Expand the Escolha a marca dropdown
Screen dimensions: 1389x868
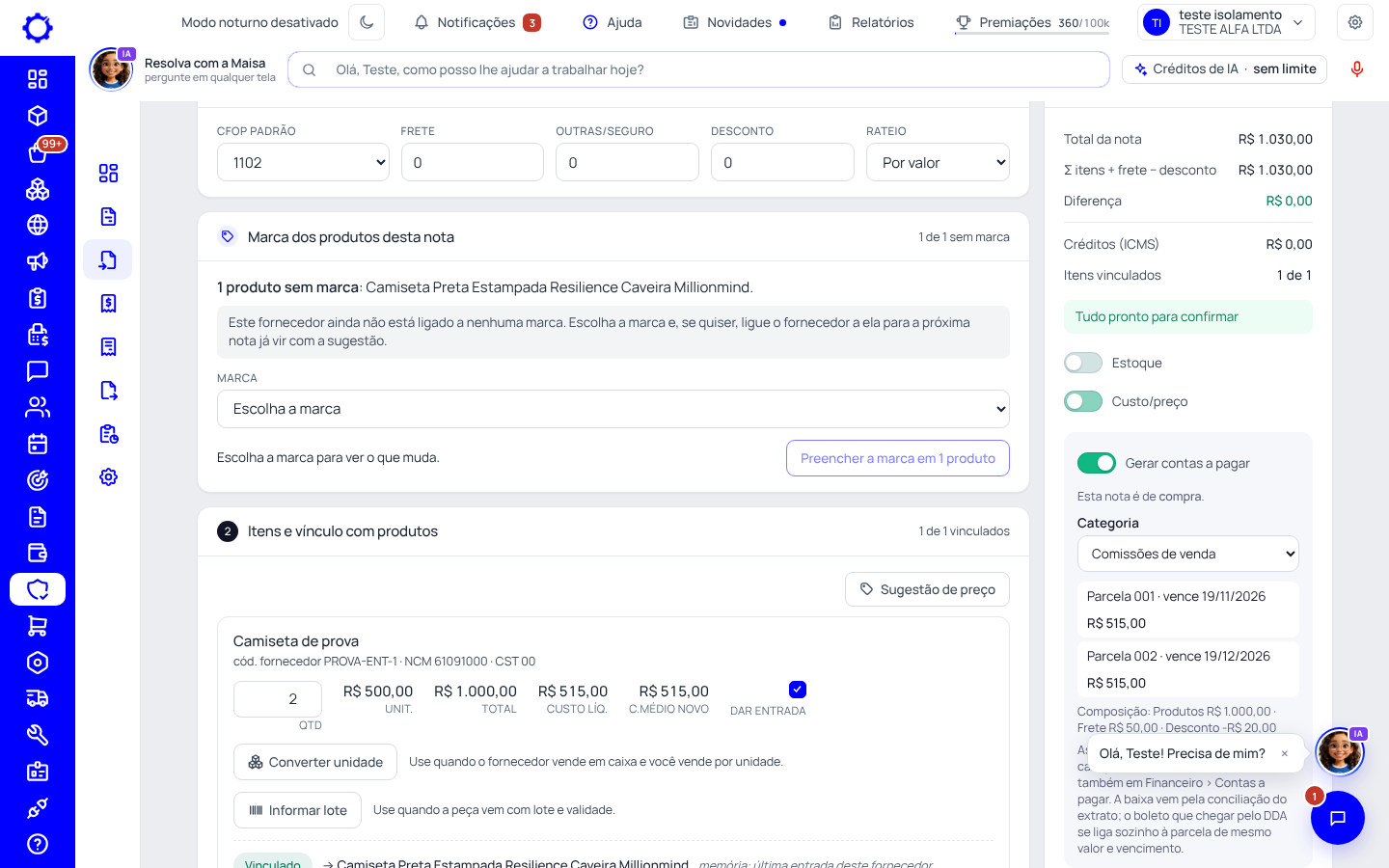tap(613, 409)
